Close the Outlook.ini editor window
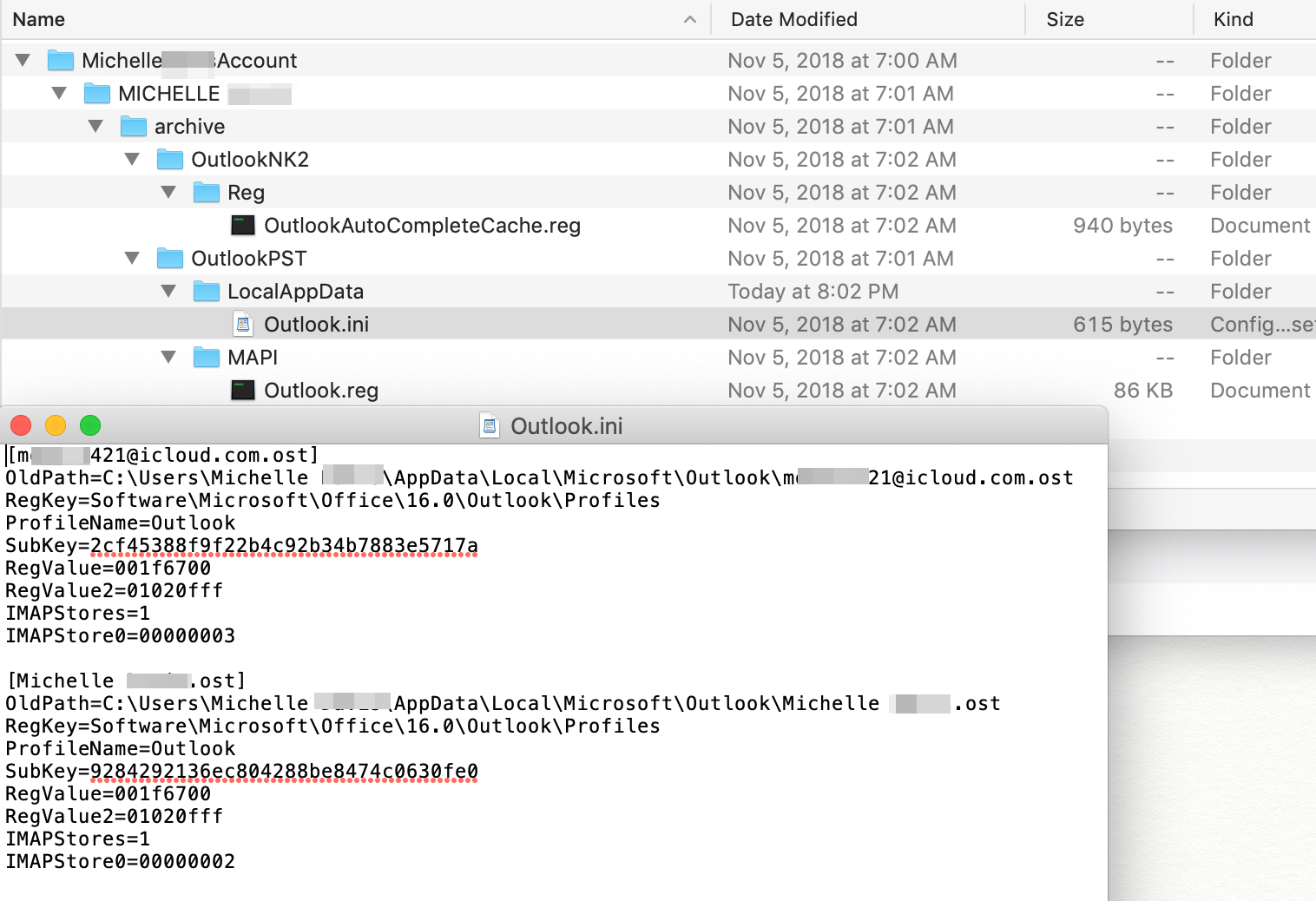 (21, 425)
